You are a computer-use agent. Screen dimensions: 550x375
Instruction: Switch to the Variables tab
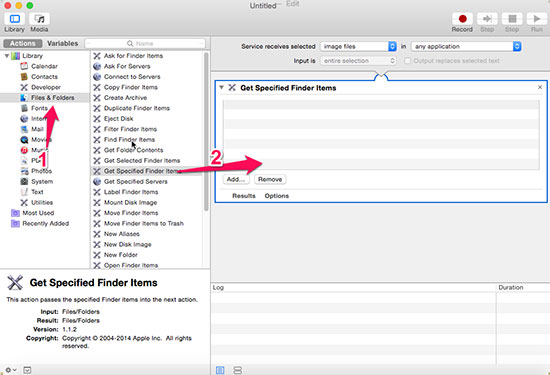(x=62, y=43)
